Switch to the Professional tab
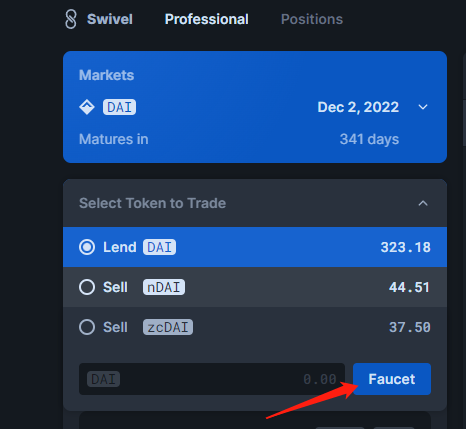This screenshot has height=429, width=466. 207,19
